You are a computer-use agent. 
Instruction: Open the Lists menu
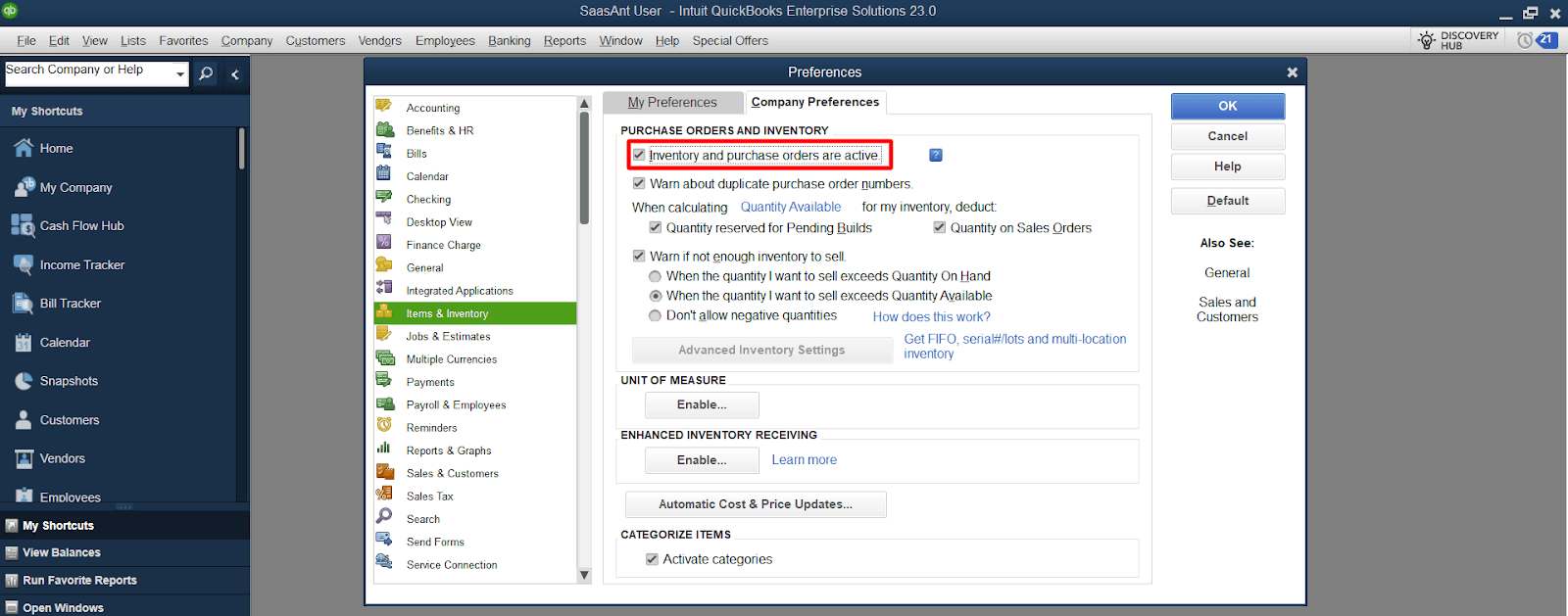133,40
